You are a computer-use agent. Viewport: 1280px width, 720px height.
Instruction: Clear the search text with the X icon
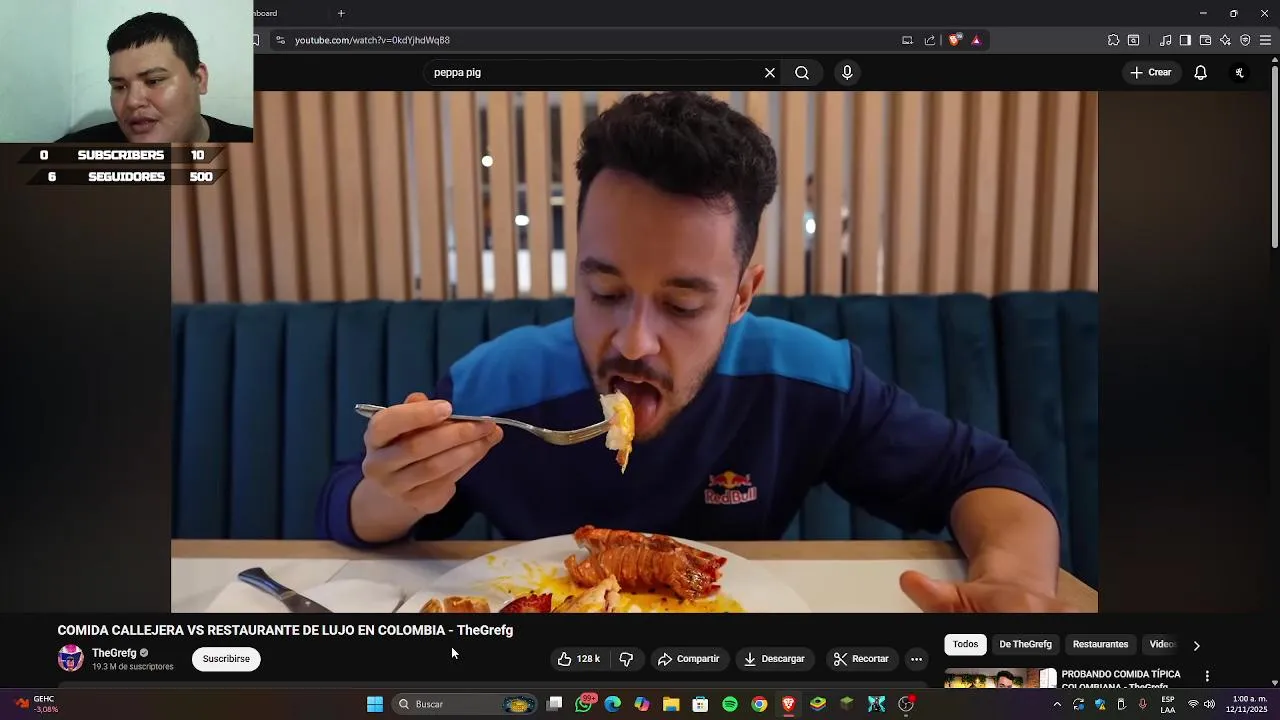click(770, 72)
